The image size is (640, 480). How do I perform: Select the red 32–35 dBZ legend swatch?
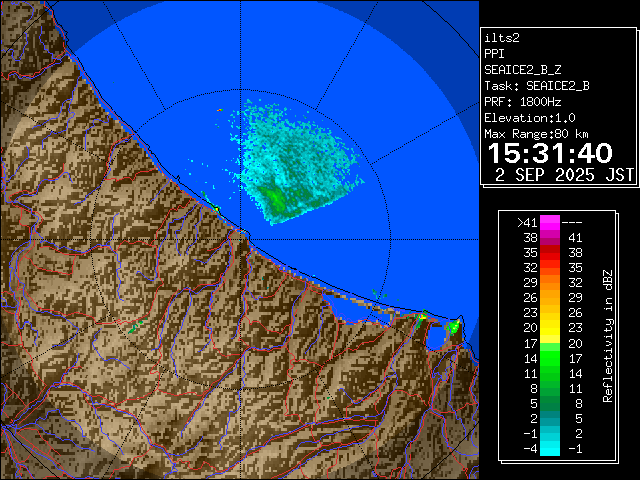tap(550, 268)
